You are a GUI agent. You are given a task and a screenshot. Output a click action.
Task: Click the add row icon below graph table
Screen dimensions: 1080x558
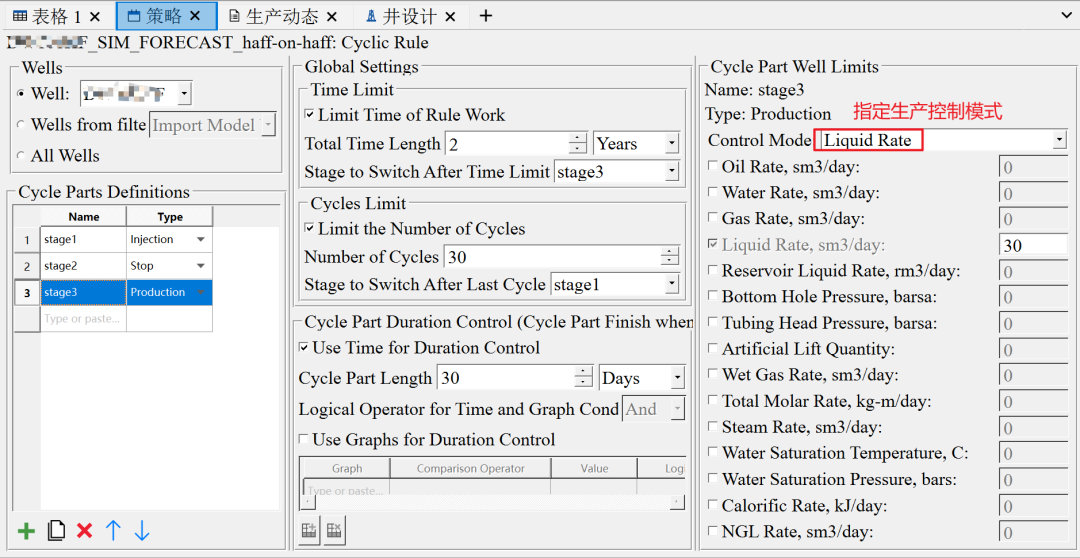[x=309, y=531]
